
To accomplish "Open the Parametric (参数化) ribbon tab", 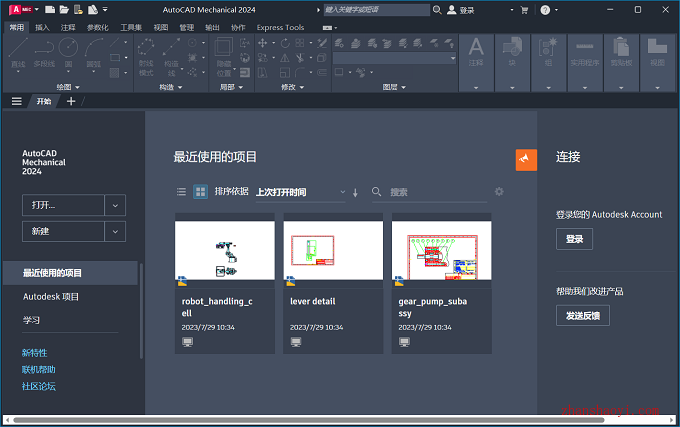I will (98, 27).
